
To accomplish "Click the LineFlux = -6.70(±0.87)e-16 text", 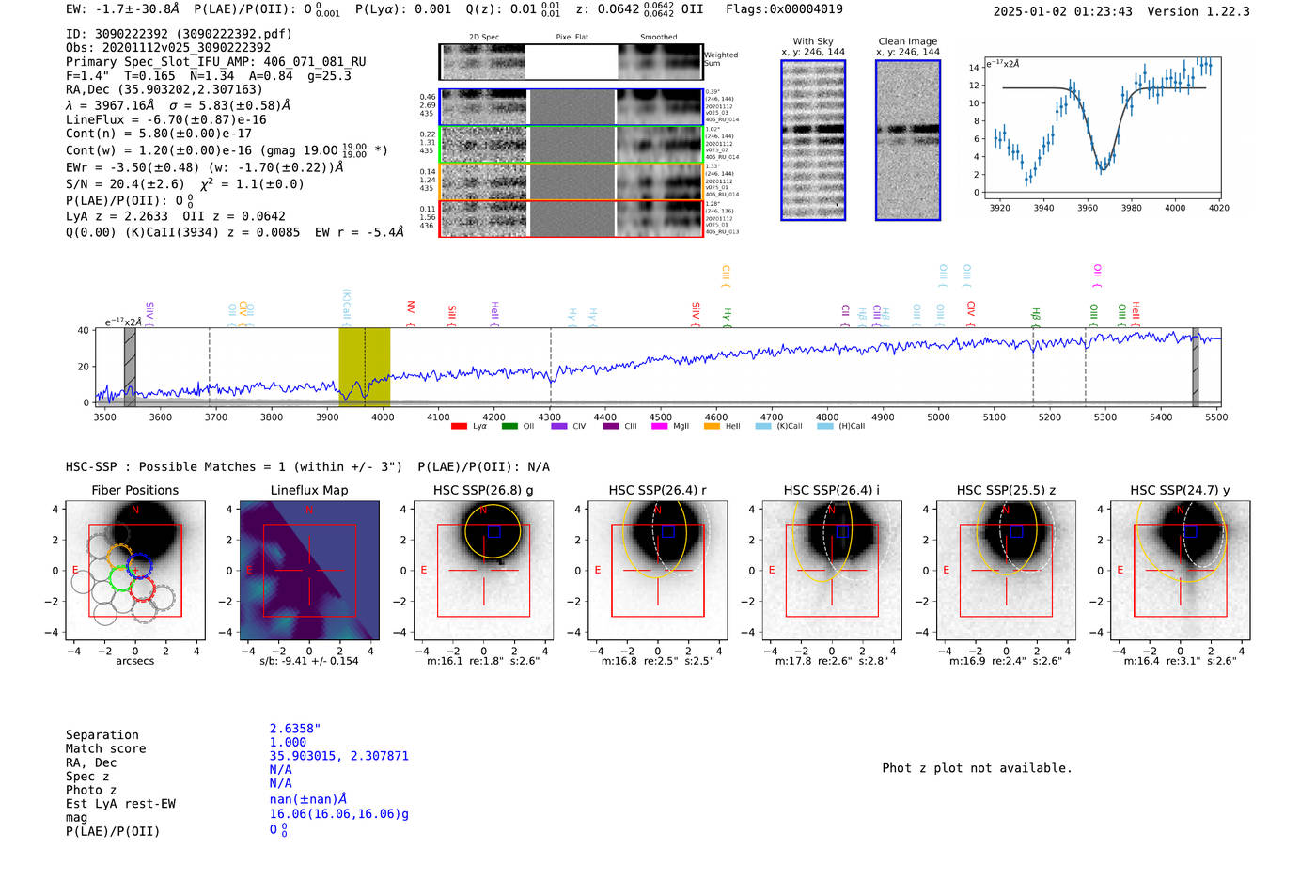I will (x=166, y=119).
